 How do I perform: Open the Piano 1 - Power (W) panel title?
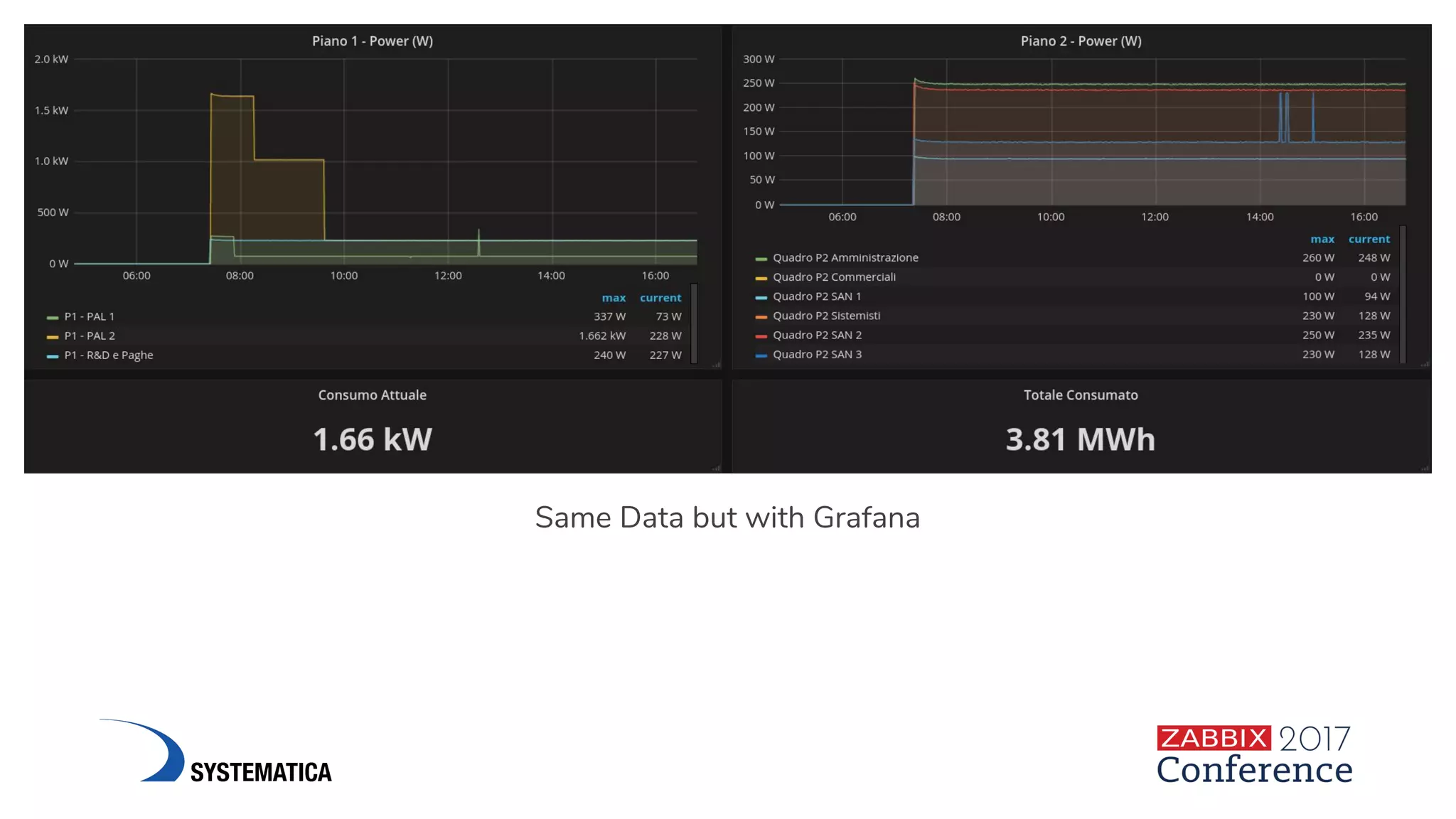373,41
